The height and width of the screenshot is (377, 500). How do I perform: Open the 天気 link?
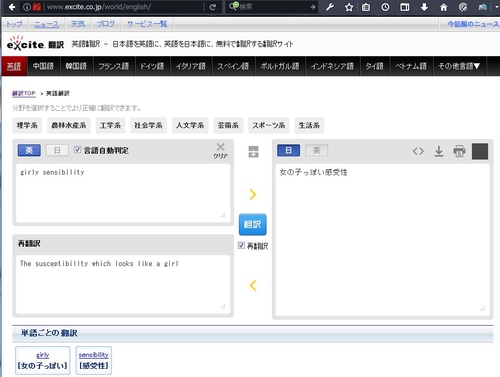point(78,24)
